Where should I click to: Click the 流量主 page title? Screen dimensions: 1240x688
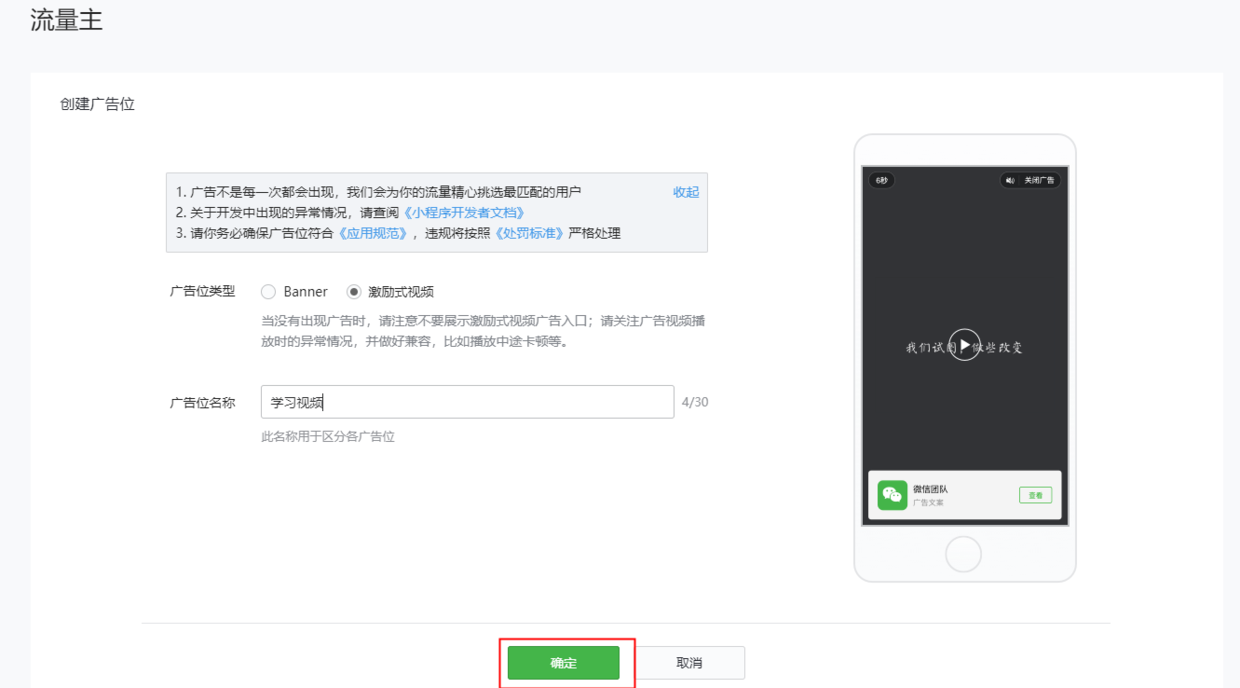pyautogui.click(x=66, y=20)
